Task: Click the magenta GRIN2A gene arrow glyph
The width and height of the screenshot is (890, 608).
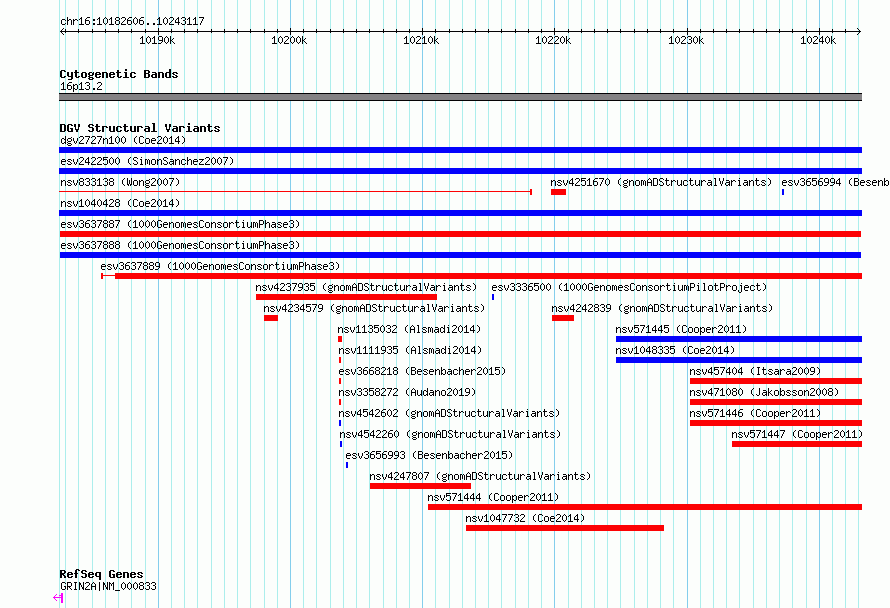Action: pyautogui.click(x=58, y=598)
